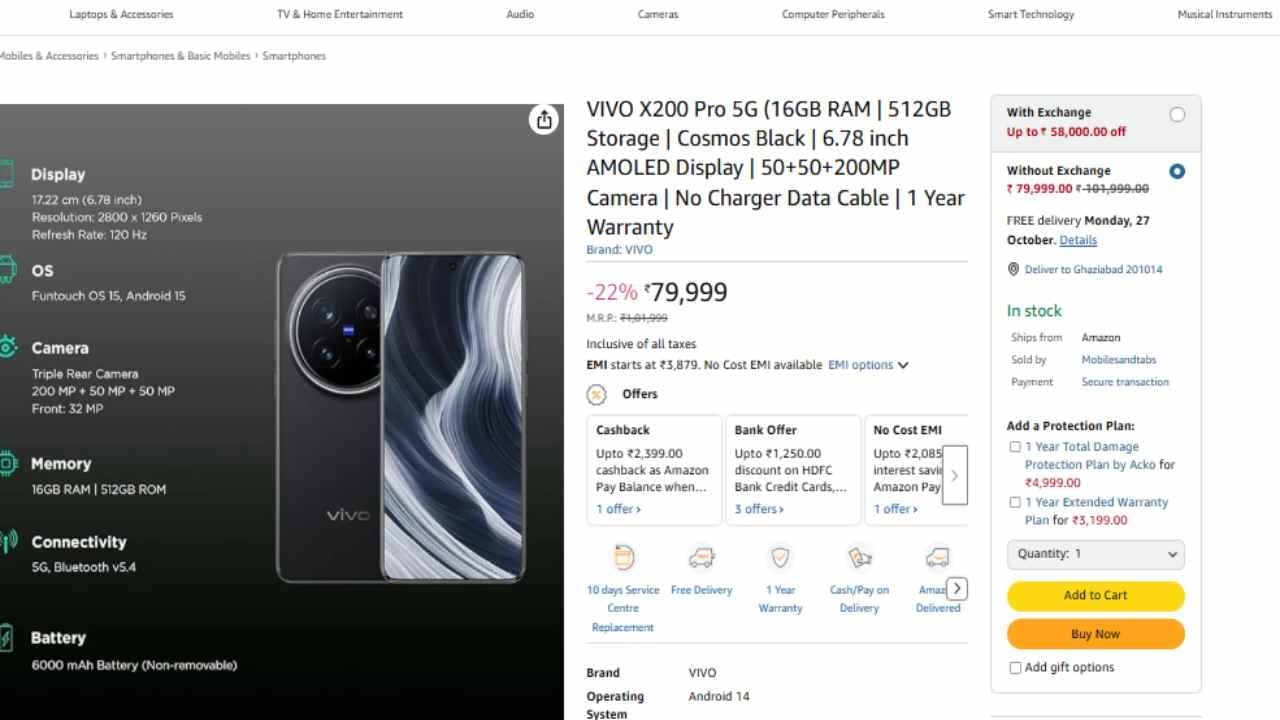Click the Cash/Pay on Delivery icon
Viewport: 1280px width, 720px height.
859,558
